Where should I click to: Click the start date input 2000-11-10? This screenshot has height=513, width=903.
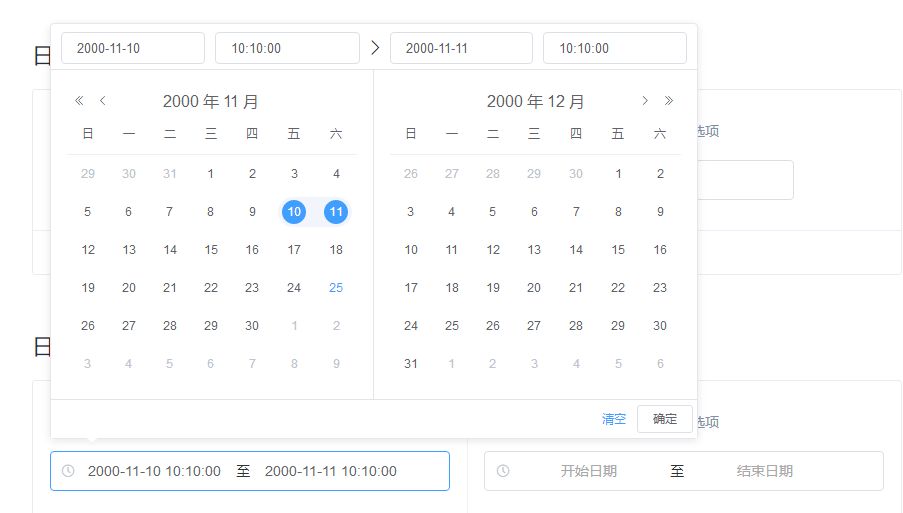133,48
